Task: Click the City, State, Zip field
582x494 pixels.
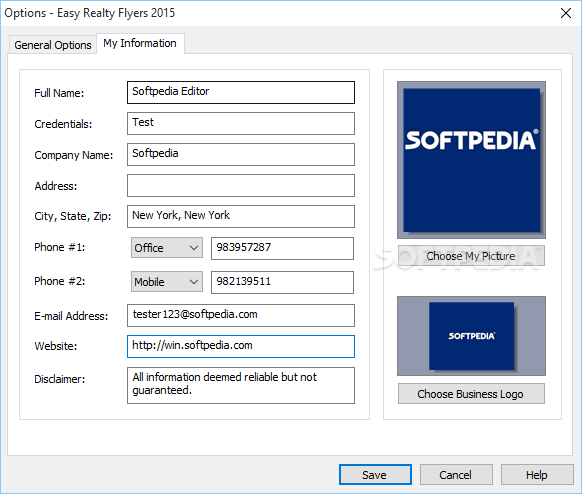Action: [x=241, y=216]
